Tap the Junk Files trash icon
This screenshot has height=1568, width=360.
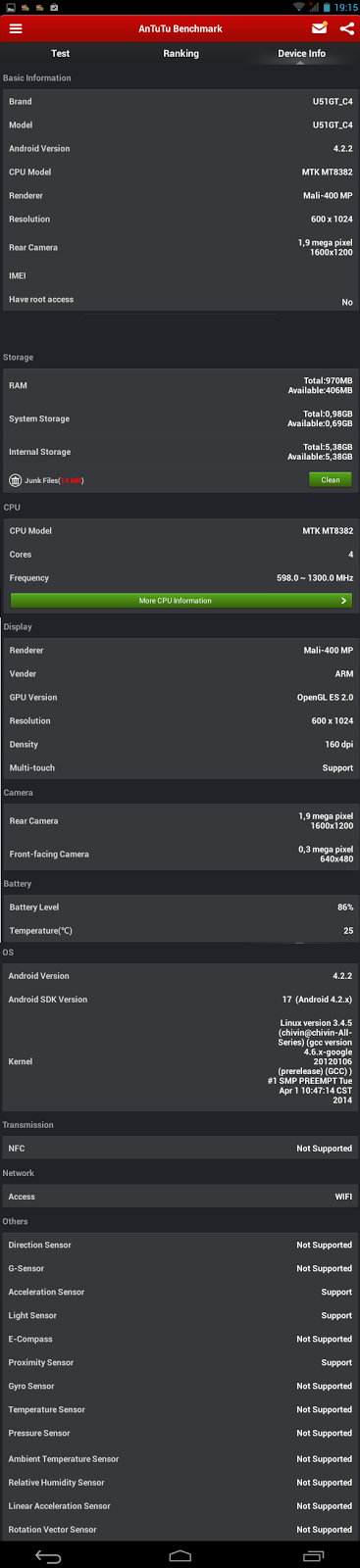tap(16, 480)
